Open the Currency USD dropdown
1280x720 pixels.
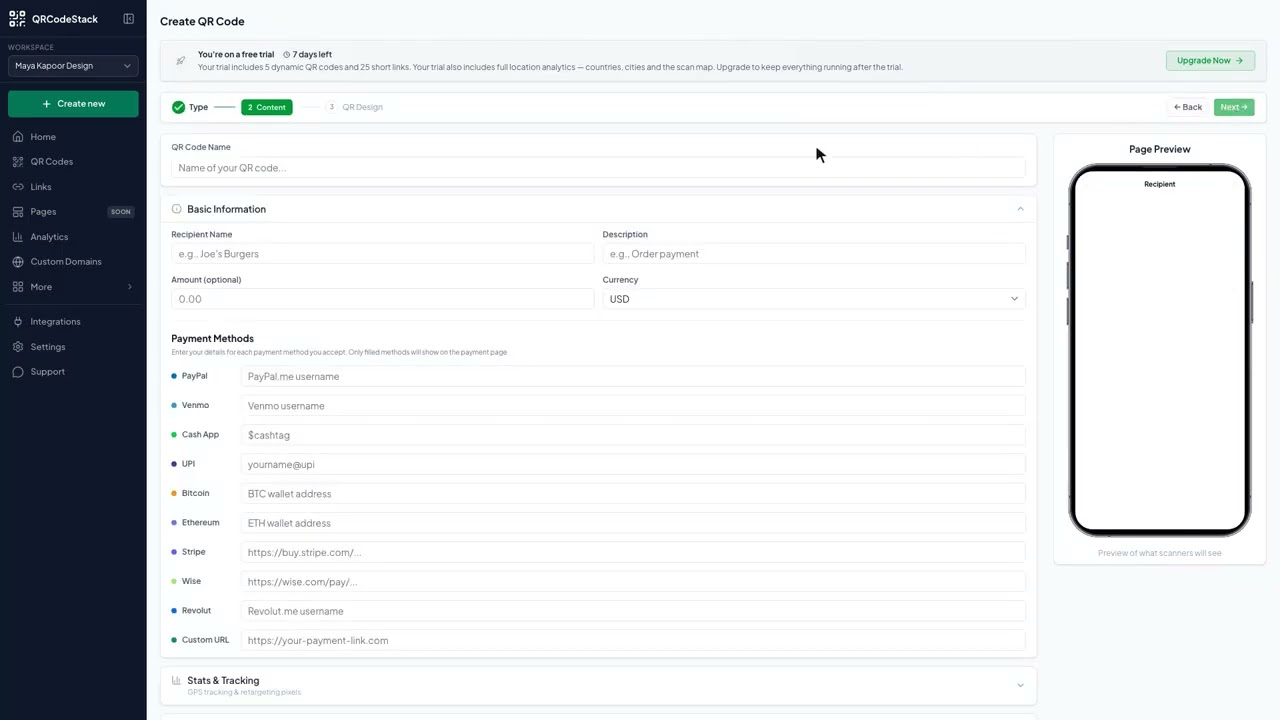pos(814,299)
